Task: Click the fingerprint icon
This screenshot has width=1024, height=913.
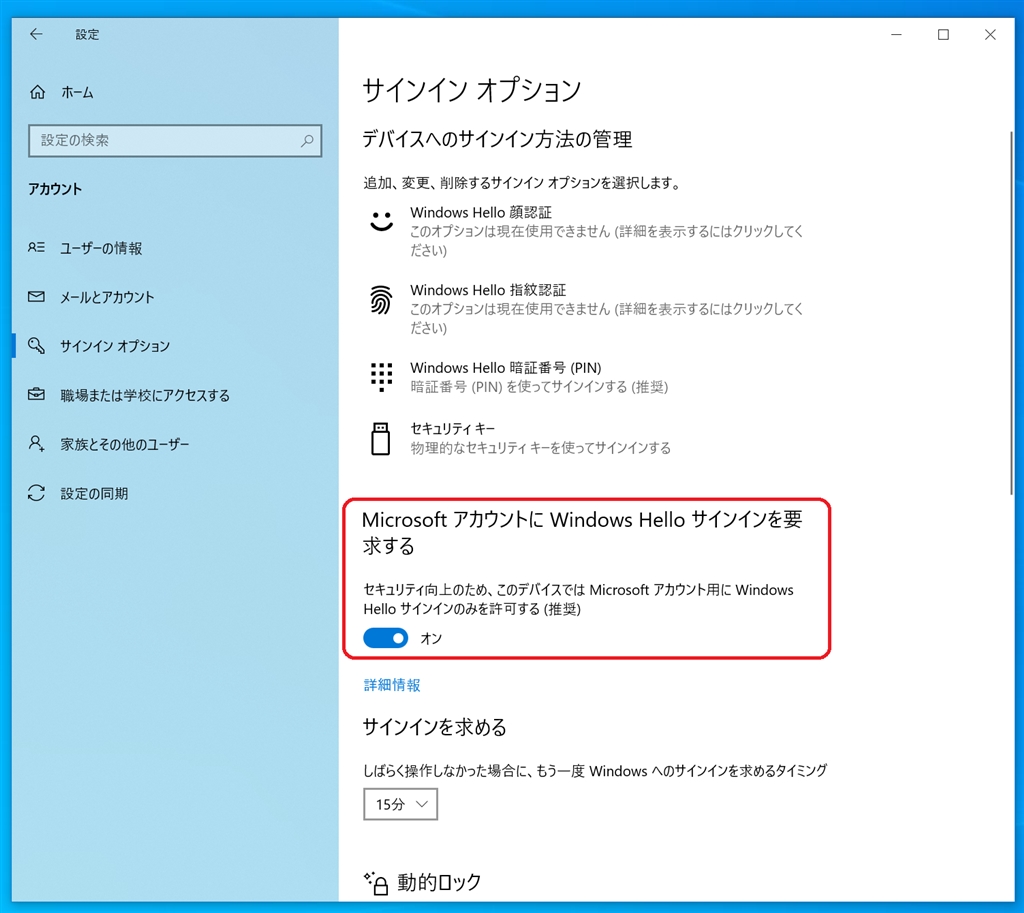Action: click(x=381, y=300)
